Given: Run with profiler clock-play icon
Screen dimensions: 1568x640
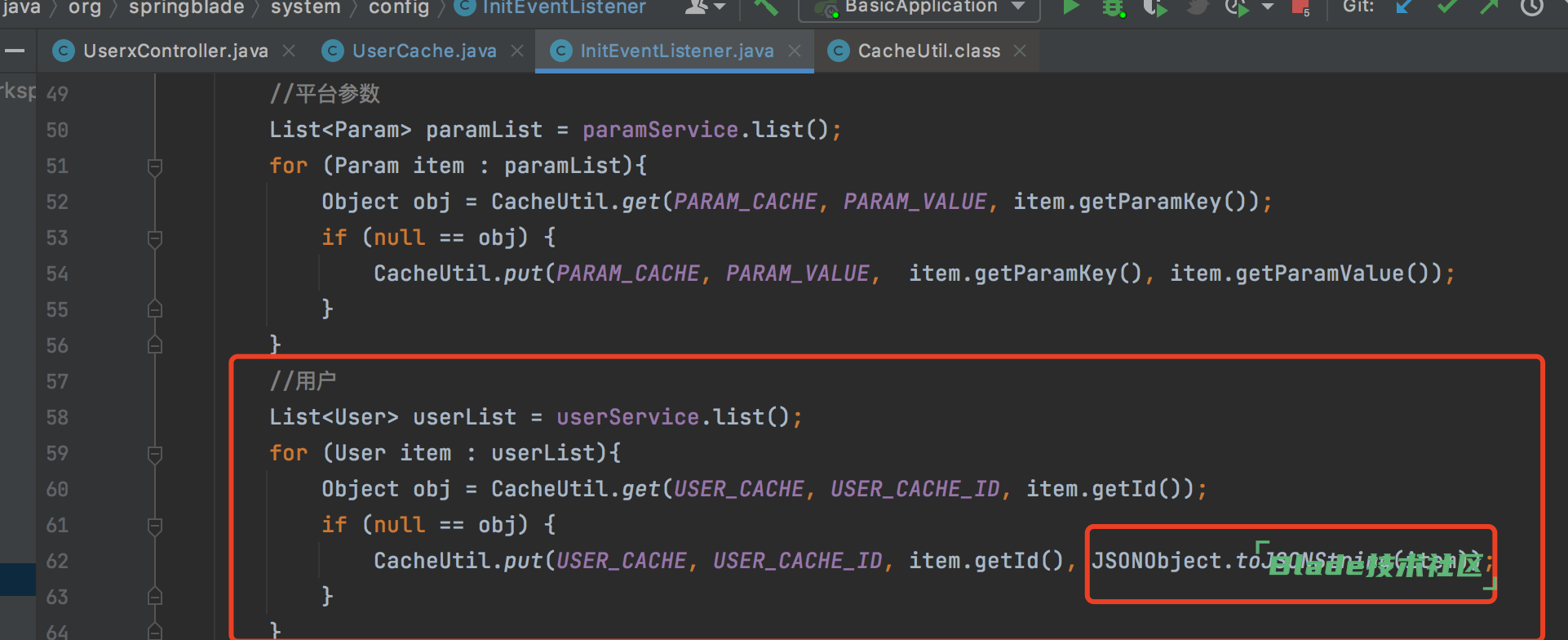Looking at the screenshot, I should [x=1238, y=7].
